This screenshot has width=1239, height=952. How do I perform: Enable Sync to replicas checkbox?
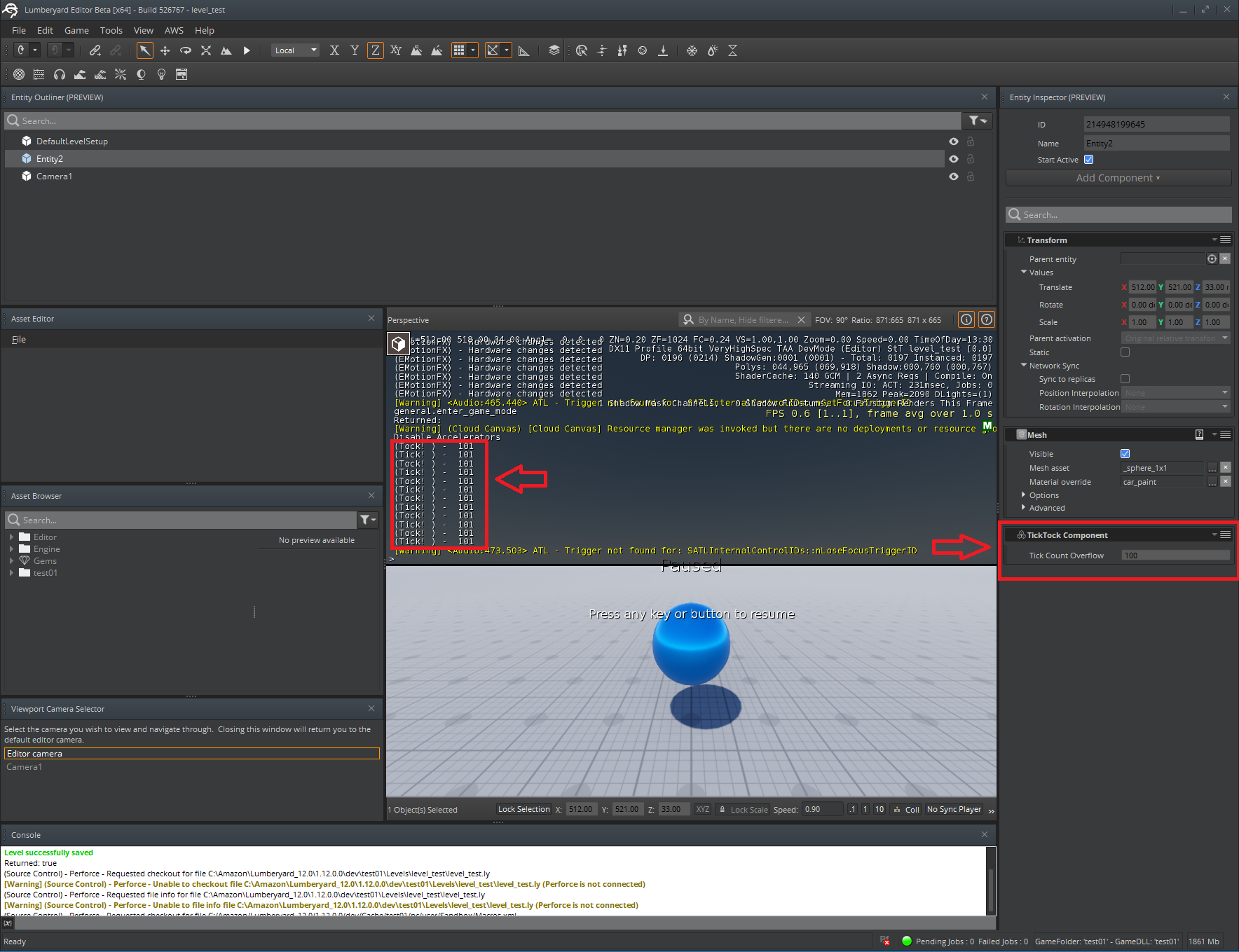click(1125, 379)
